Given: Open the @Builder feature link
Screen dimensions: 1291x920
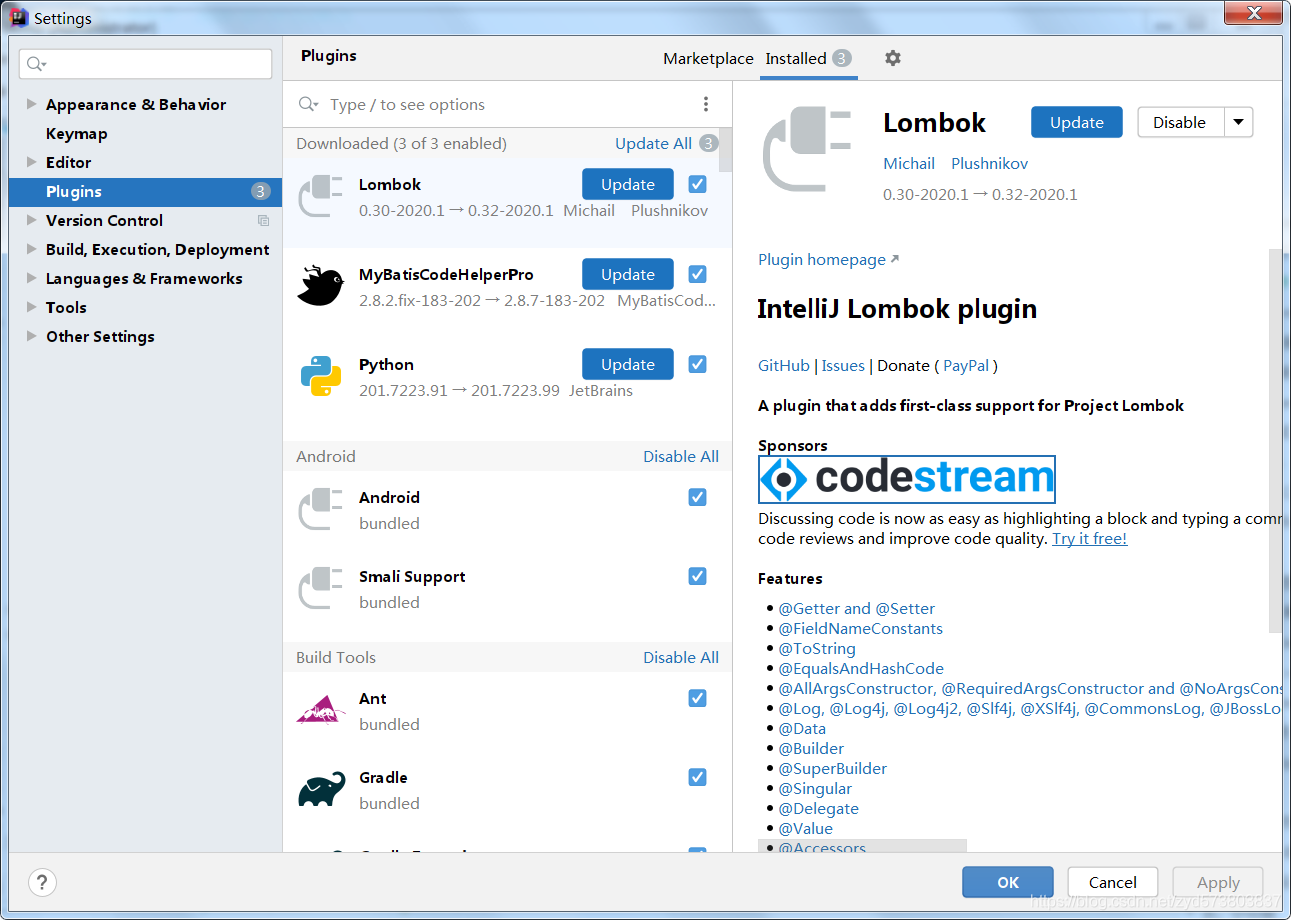Looking at the screenshot, I should point(811,748).
